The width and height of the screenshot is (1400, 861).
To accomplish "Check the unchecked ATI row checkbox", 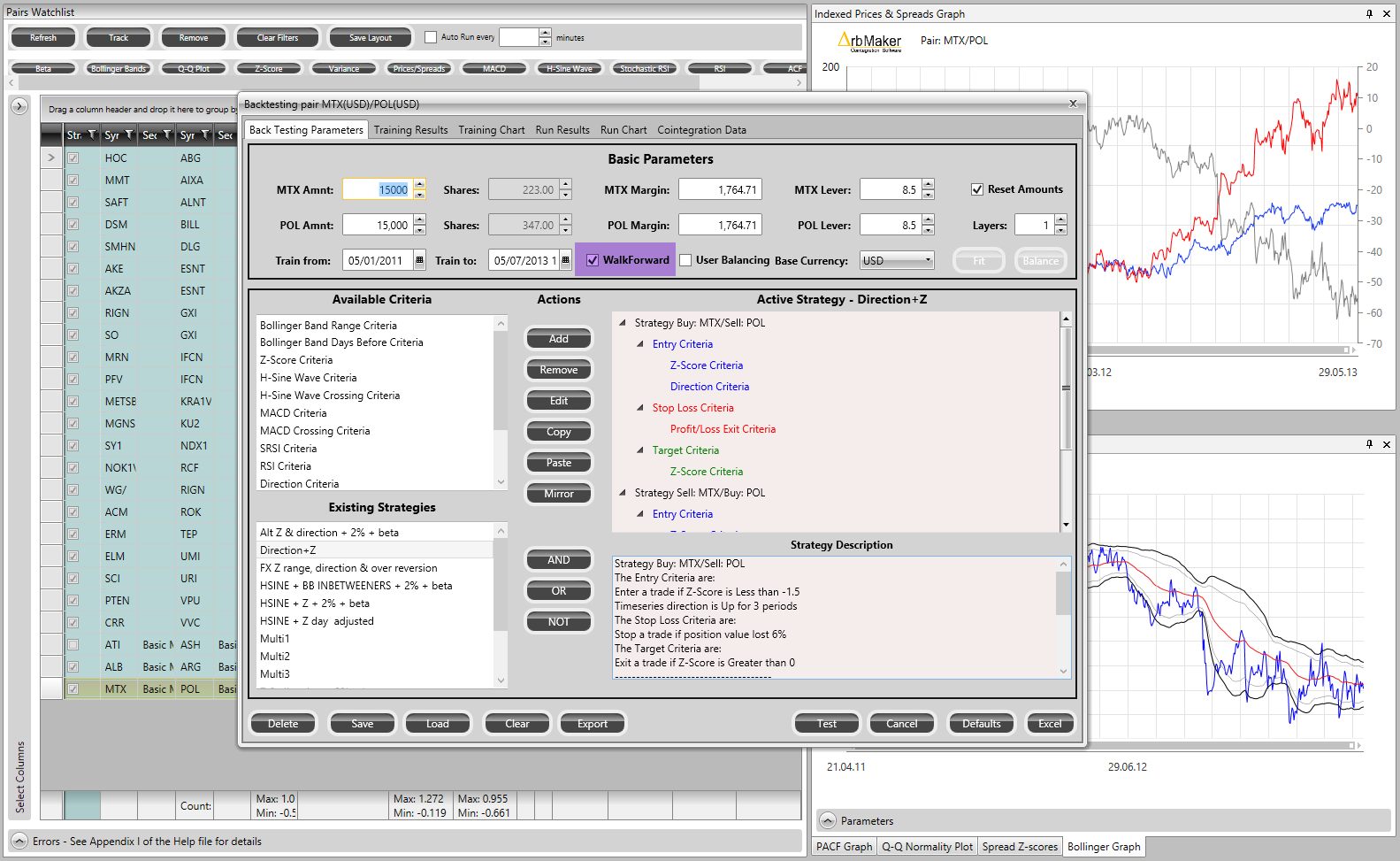I will tap(73, 644).
